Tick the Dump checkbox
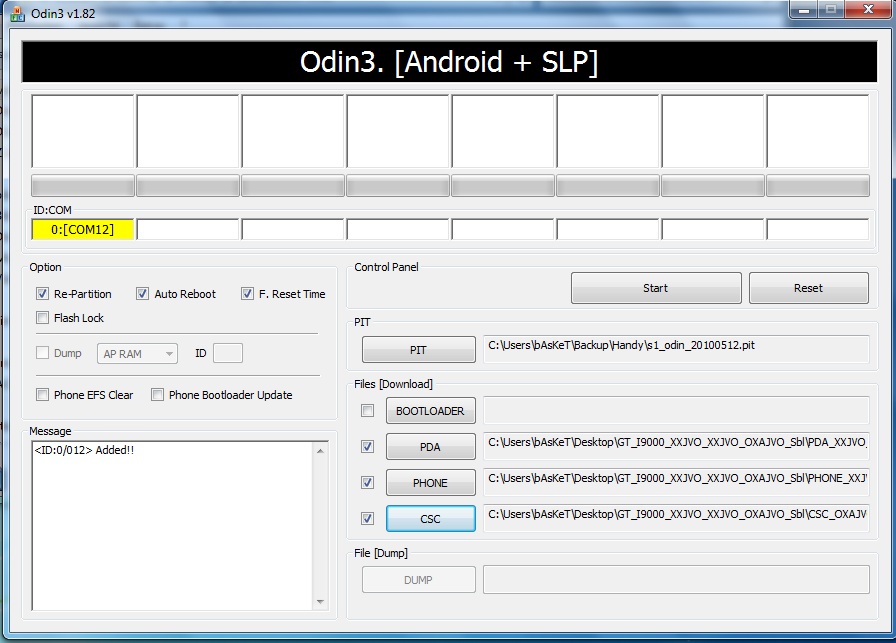The height and width of the screenshot is (643, 896). click(x=42, y=353)
